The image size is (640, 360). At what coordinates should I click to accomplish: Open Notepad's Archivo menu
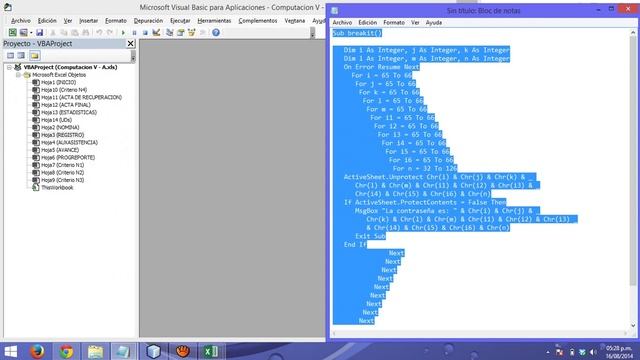342,22
